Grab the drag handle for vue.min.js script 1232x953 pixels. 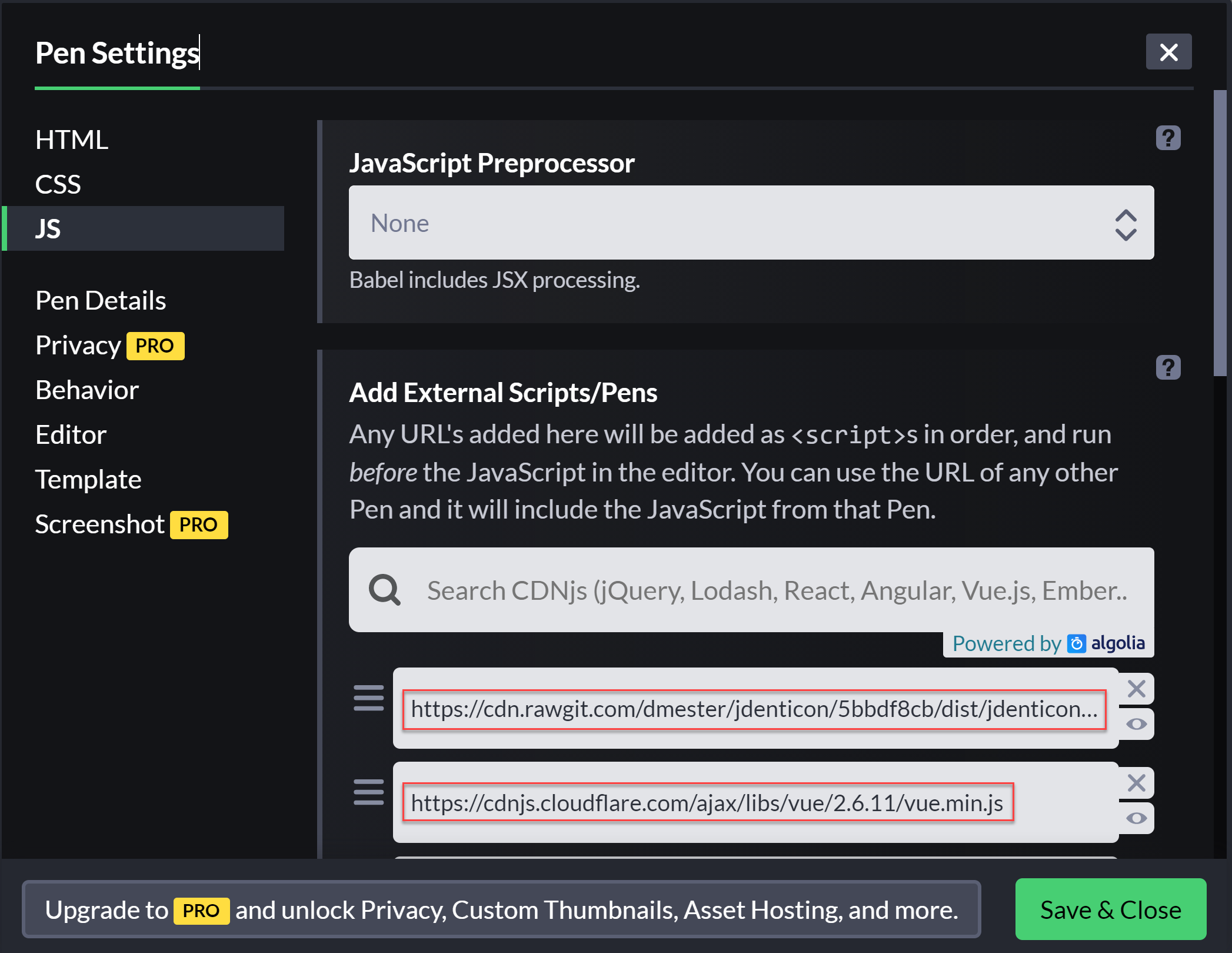(368, 792)
